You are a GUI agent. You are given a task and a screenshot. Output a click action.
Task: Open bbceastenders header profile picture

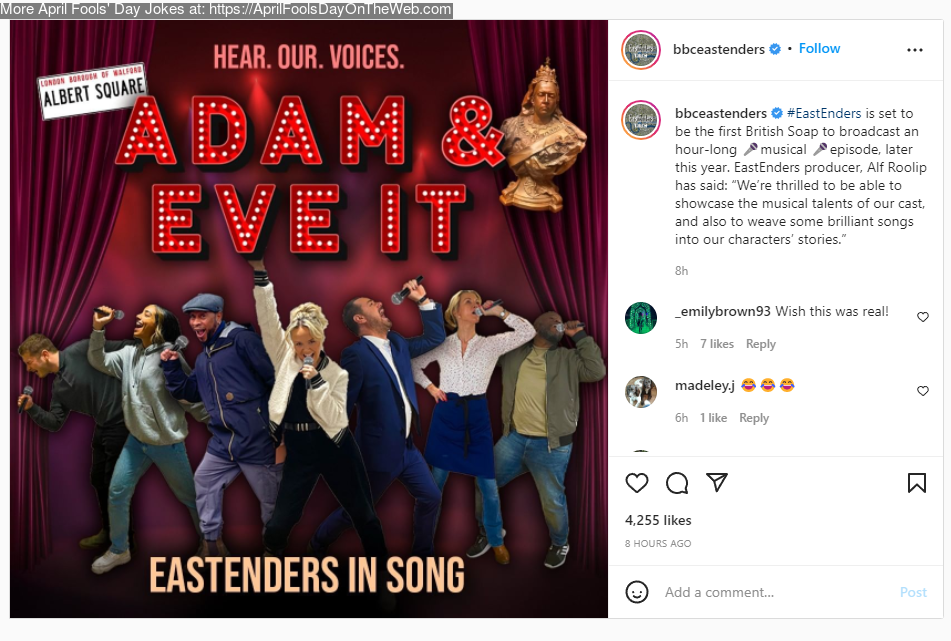coord(641,50)
